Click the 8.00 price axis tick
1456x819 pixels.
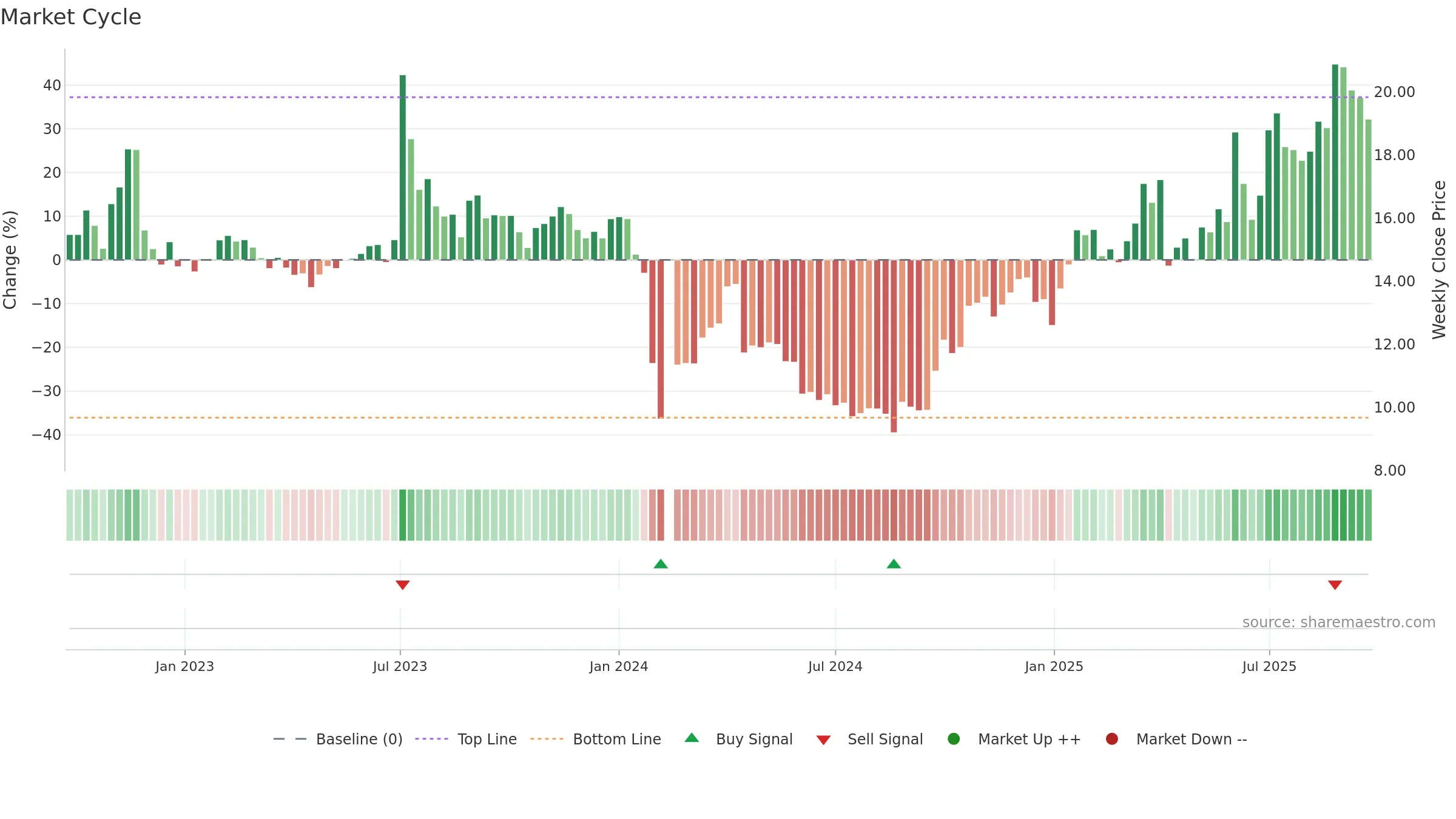coord(1390,471)
